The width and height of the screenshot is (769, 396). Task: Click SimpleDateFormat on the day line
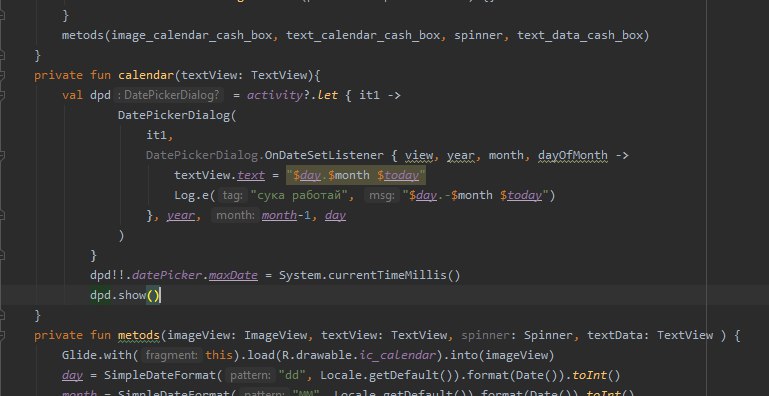[160, 375]
